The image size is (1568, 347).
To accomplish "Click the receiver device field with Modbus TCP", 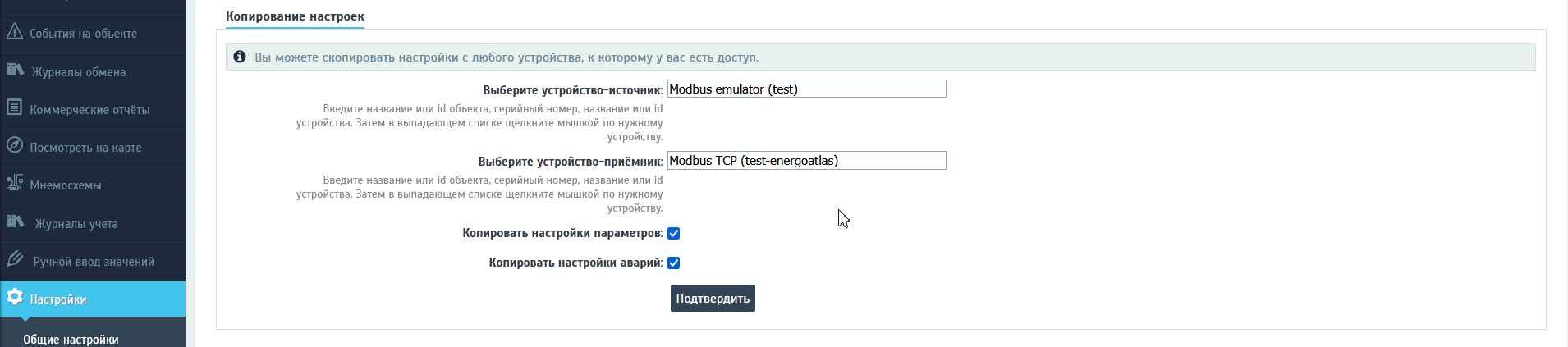I will [x=806, y=161].
